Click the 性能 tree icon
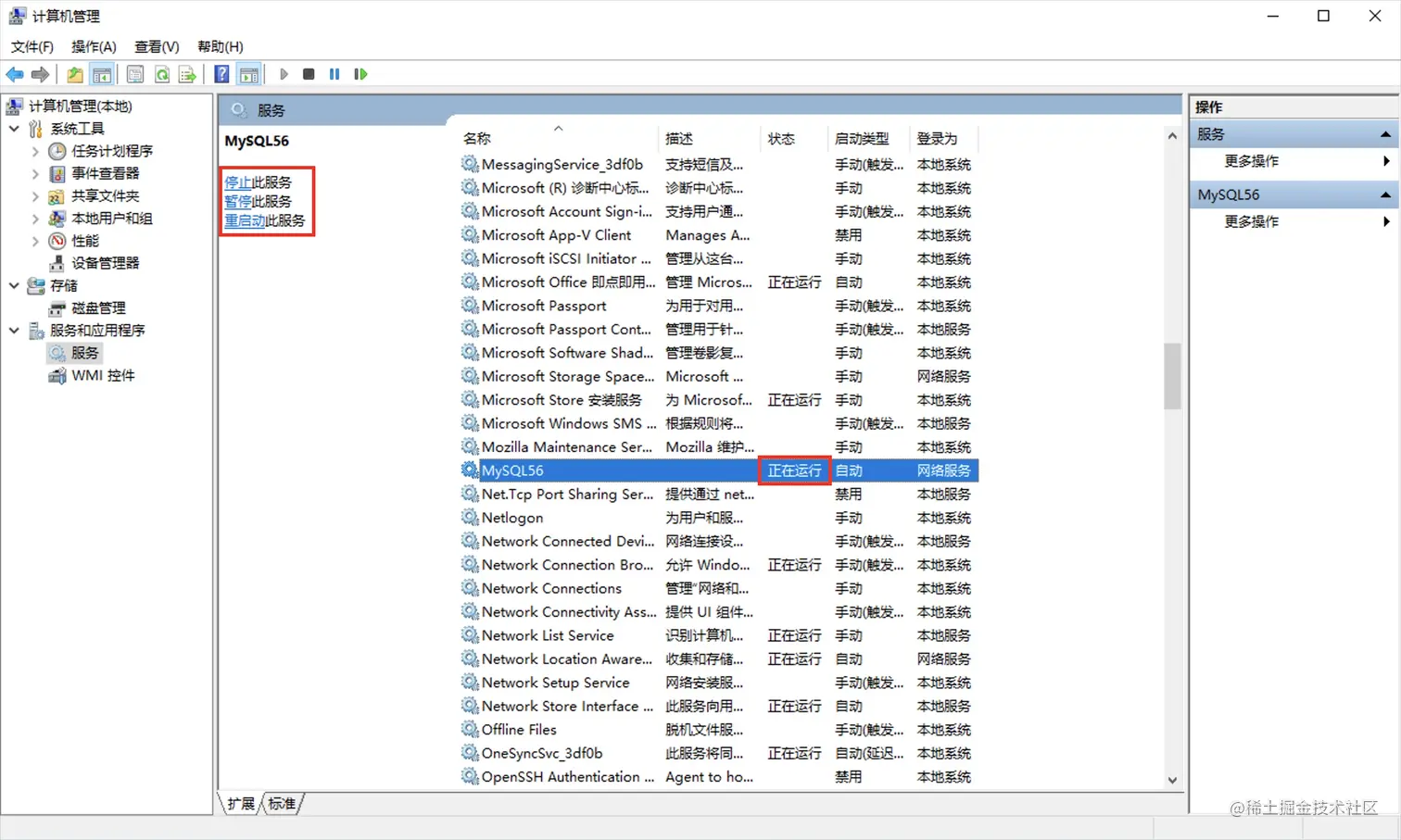This screenshot has height=840, width=1401. coord(57,241)
